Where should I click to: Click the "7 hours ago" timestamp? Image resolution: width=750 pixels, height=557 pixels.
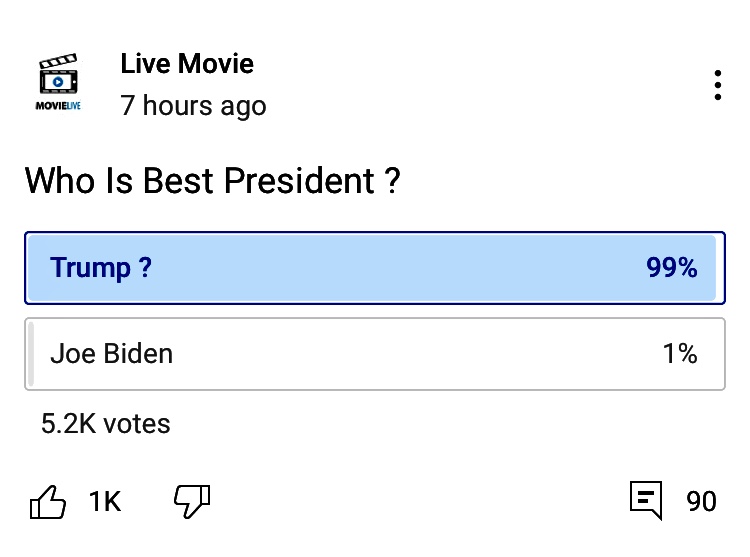click(x=193, y=106)
